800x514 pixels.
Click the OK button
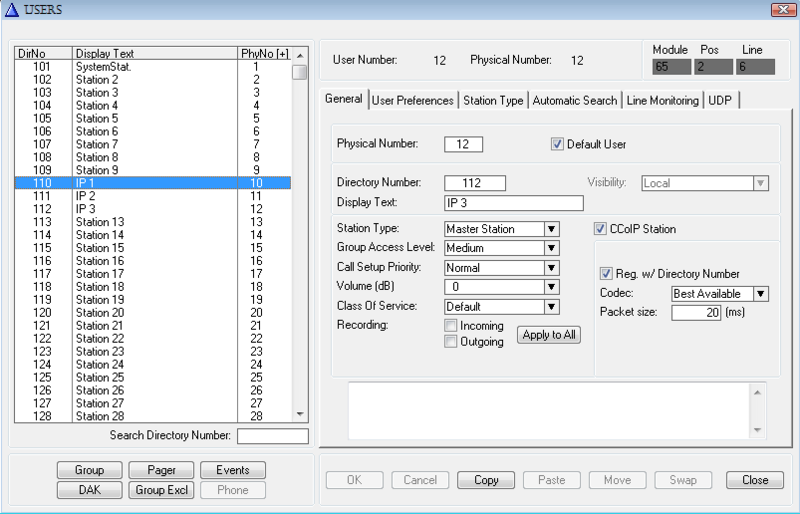click(355, 480)
